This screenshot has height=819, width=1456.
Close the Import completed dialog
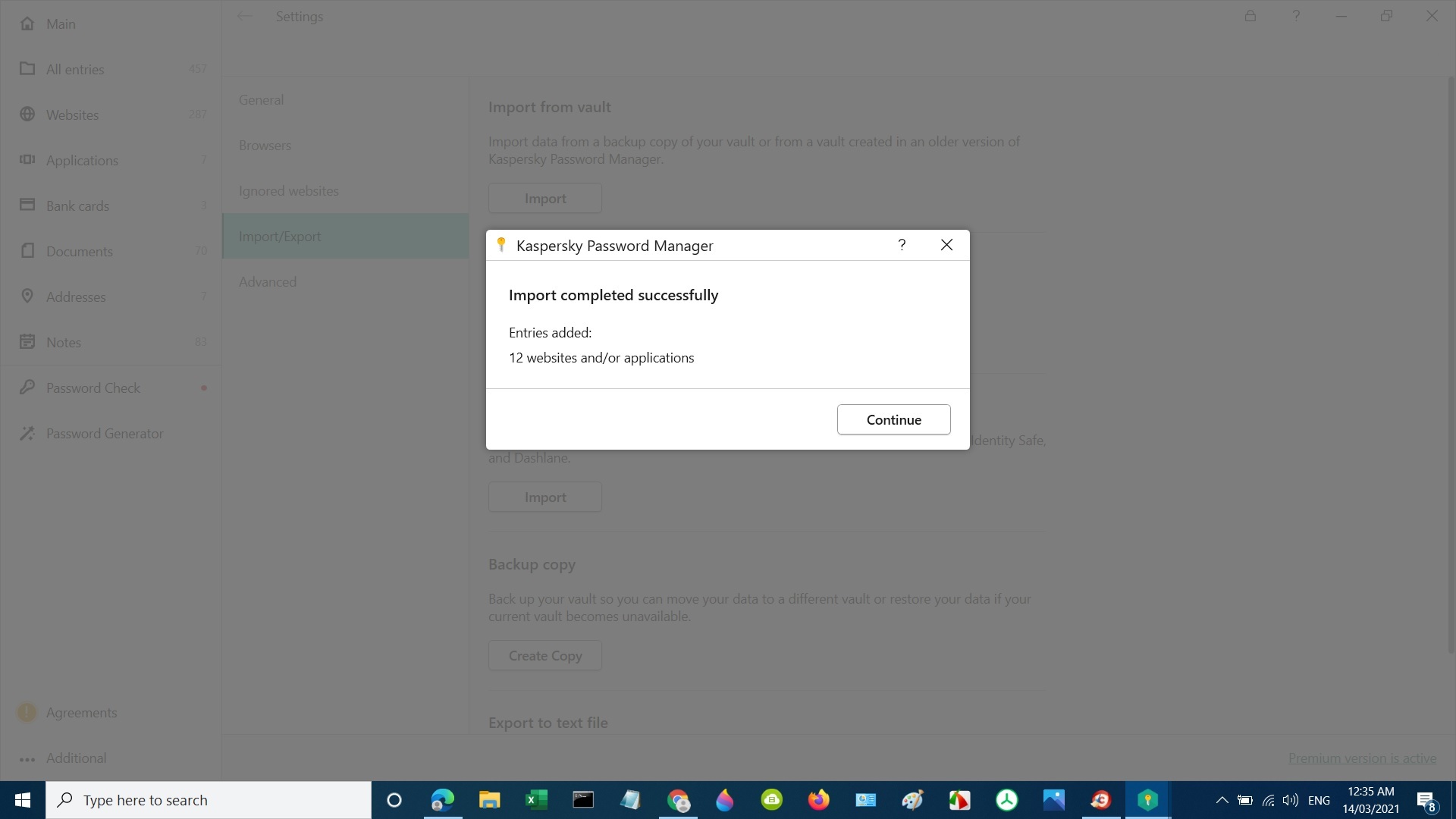[x=946, y=245]
